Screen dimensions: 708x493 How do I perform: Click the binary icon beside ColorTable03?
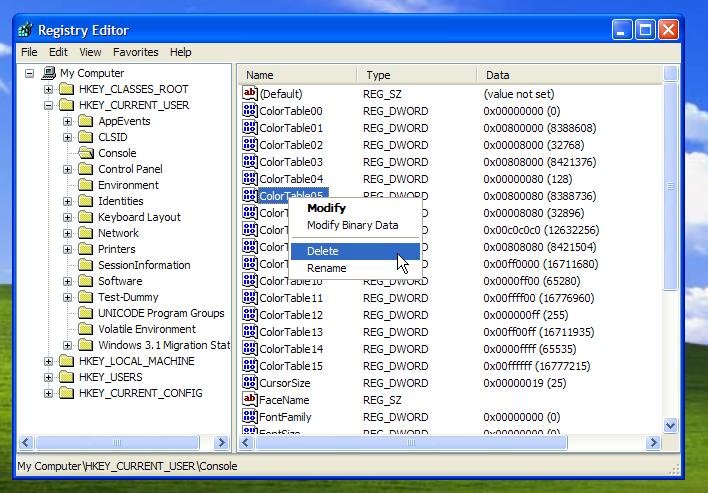[x=250, y=162]
